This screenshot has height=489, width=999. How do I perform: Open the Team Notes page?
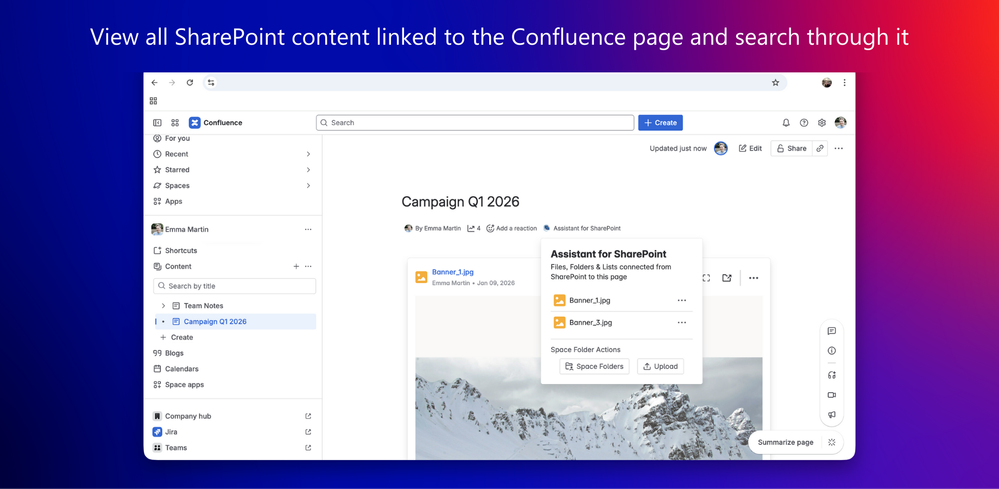203,306
